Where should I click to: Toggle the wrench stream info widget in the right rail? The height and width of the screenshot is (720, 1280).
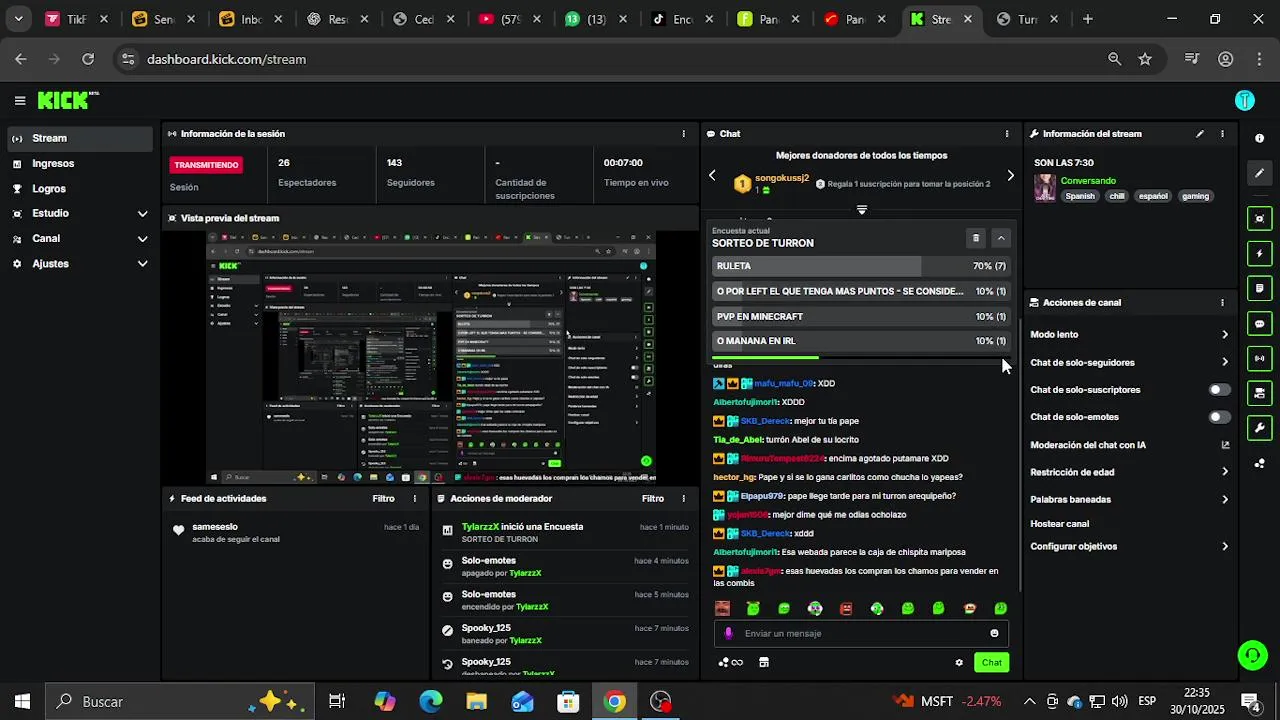click(1260, 428)
